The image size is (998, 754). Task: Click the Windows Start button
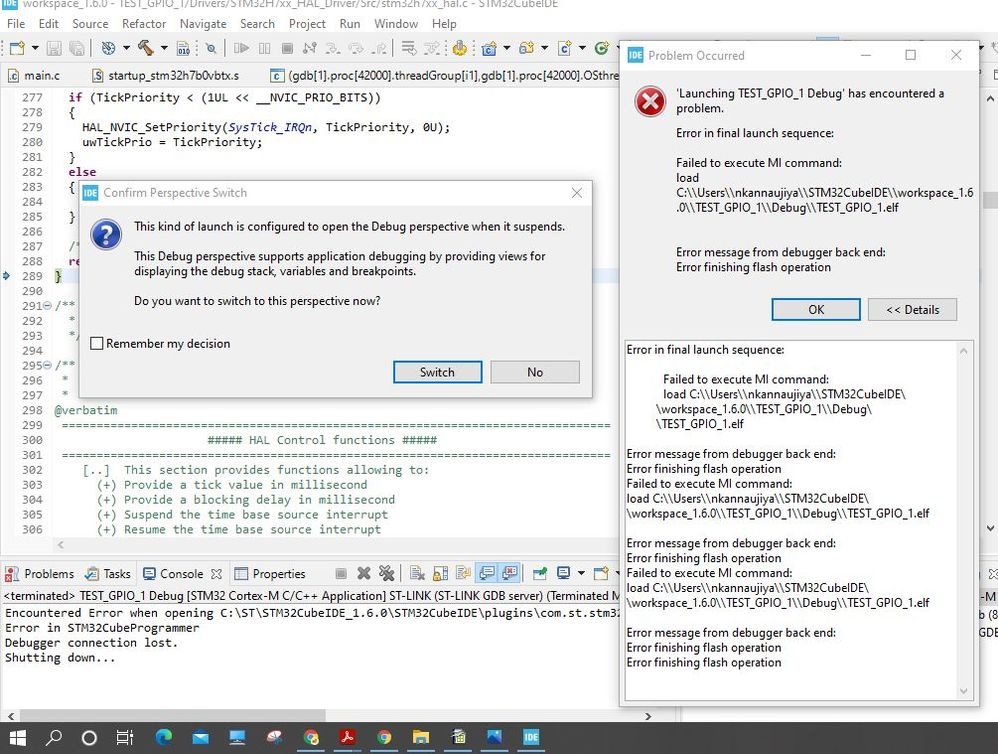click(18, 737)
